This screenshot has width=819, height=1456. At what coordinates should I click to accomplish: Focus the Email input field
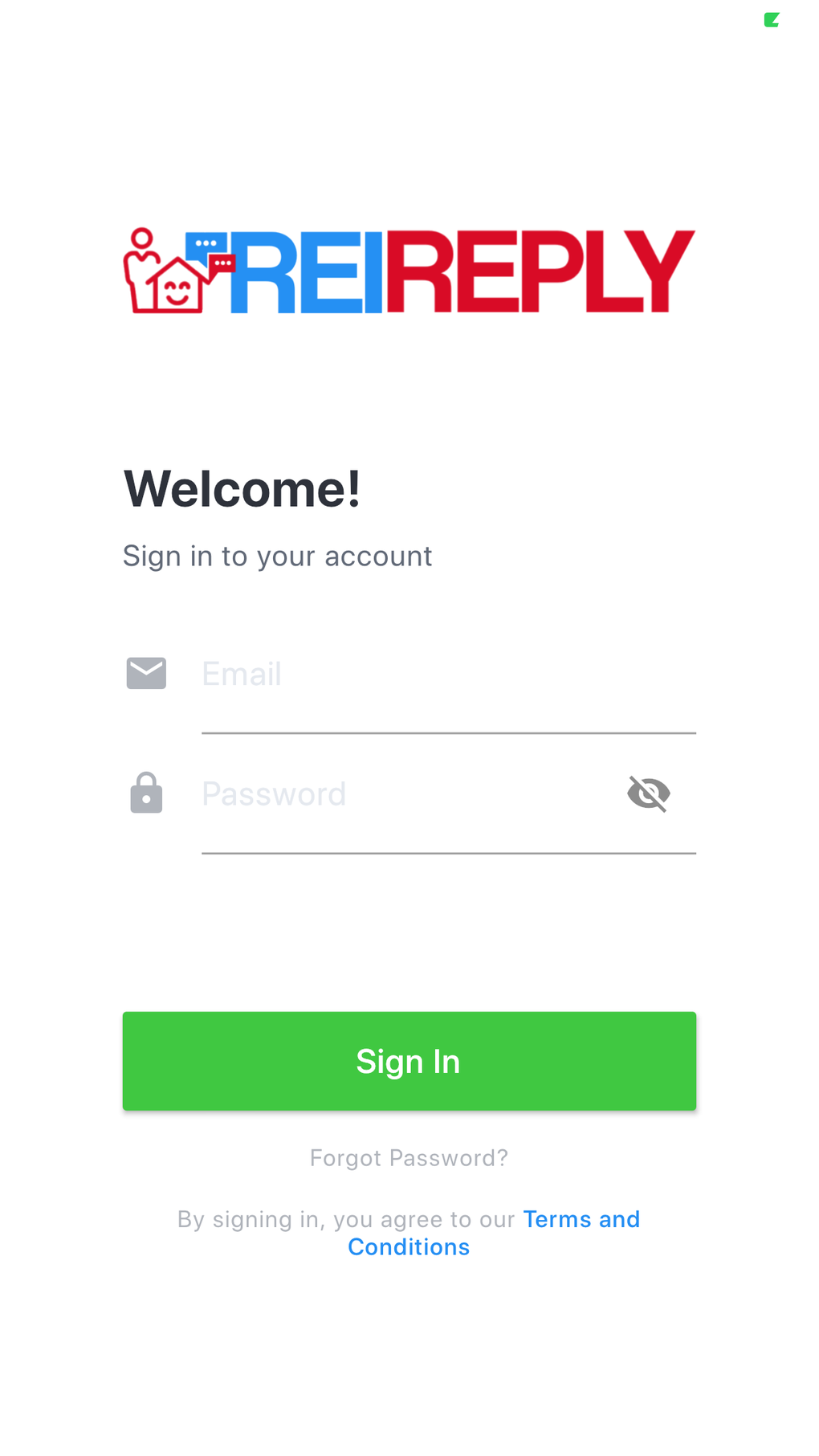pos(448,675)
